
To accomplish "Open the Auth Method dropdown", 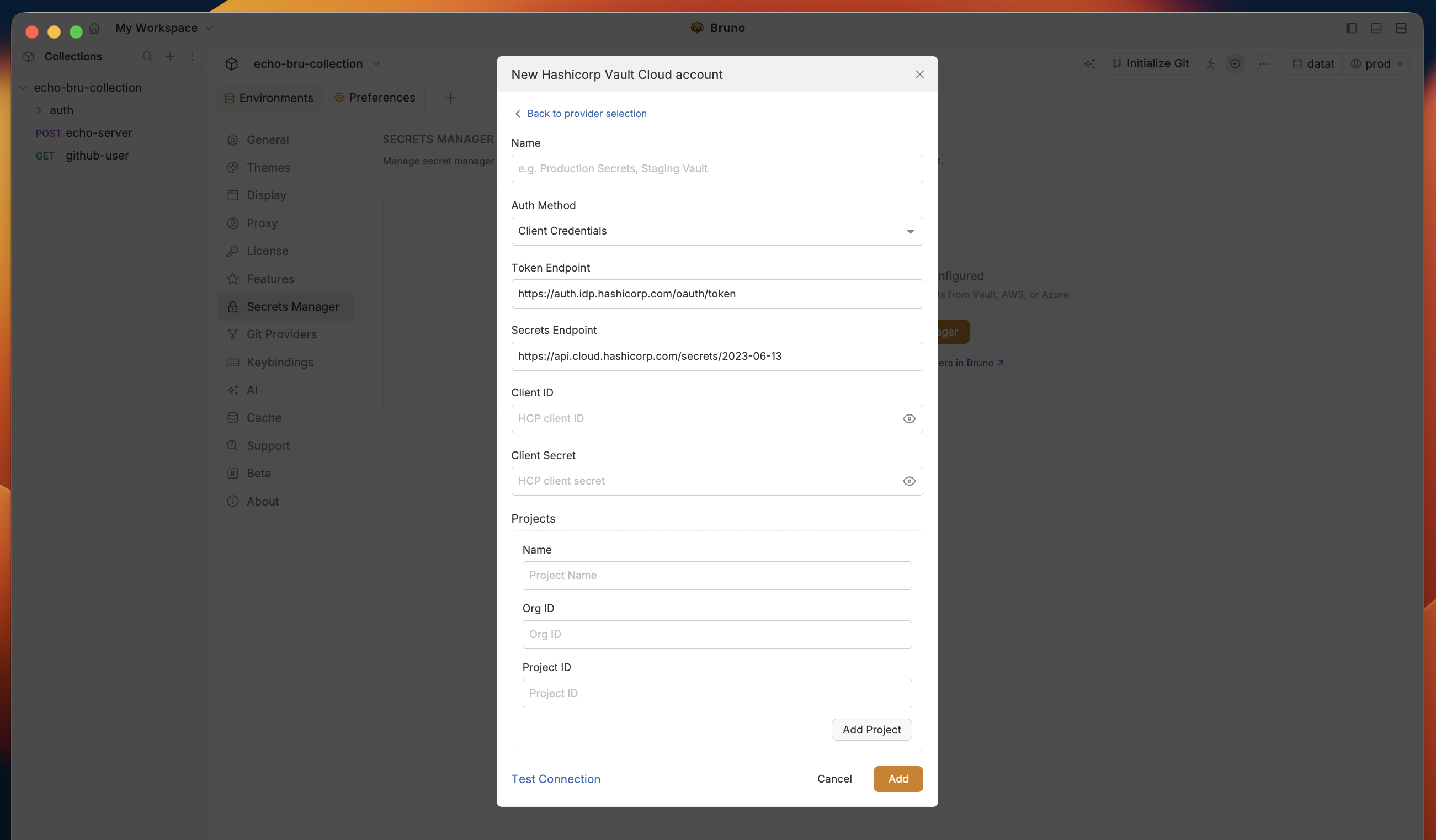I will click(717, 231).
